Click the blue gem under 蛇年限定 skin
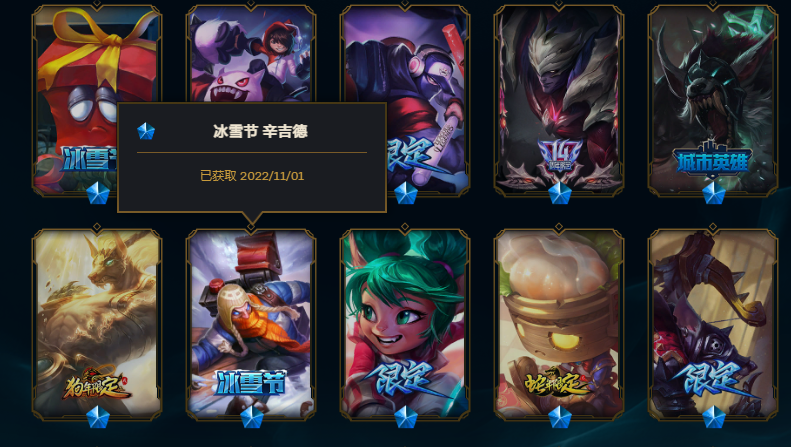The image size is (791, 447). click(x=560, y=417)
